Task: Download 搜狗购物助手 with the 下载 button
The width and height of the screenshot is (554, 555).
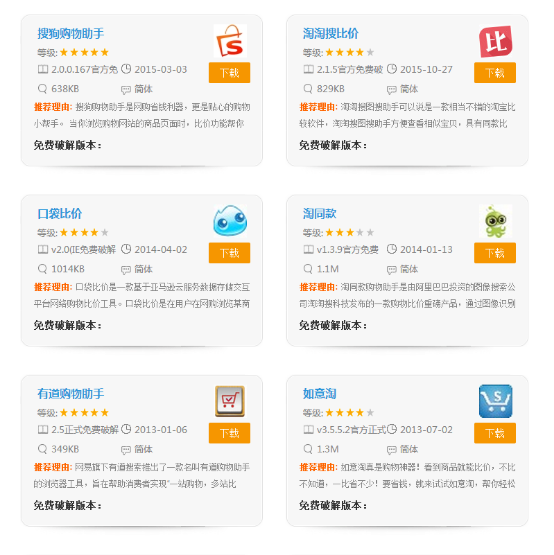Action: pyautogui.click(x=229, y=73)
